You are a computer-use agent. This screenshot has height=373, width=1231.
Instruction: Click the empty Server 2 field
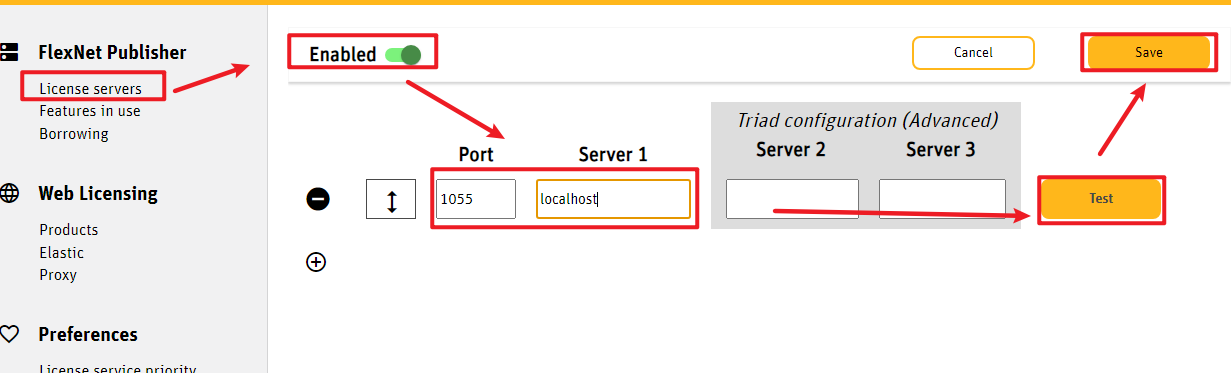coord(792,199)
